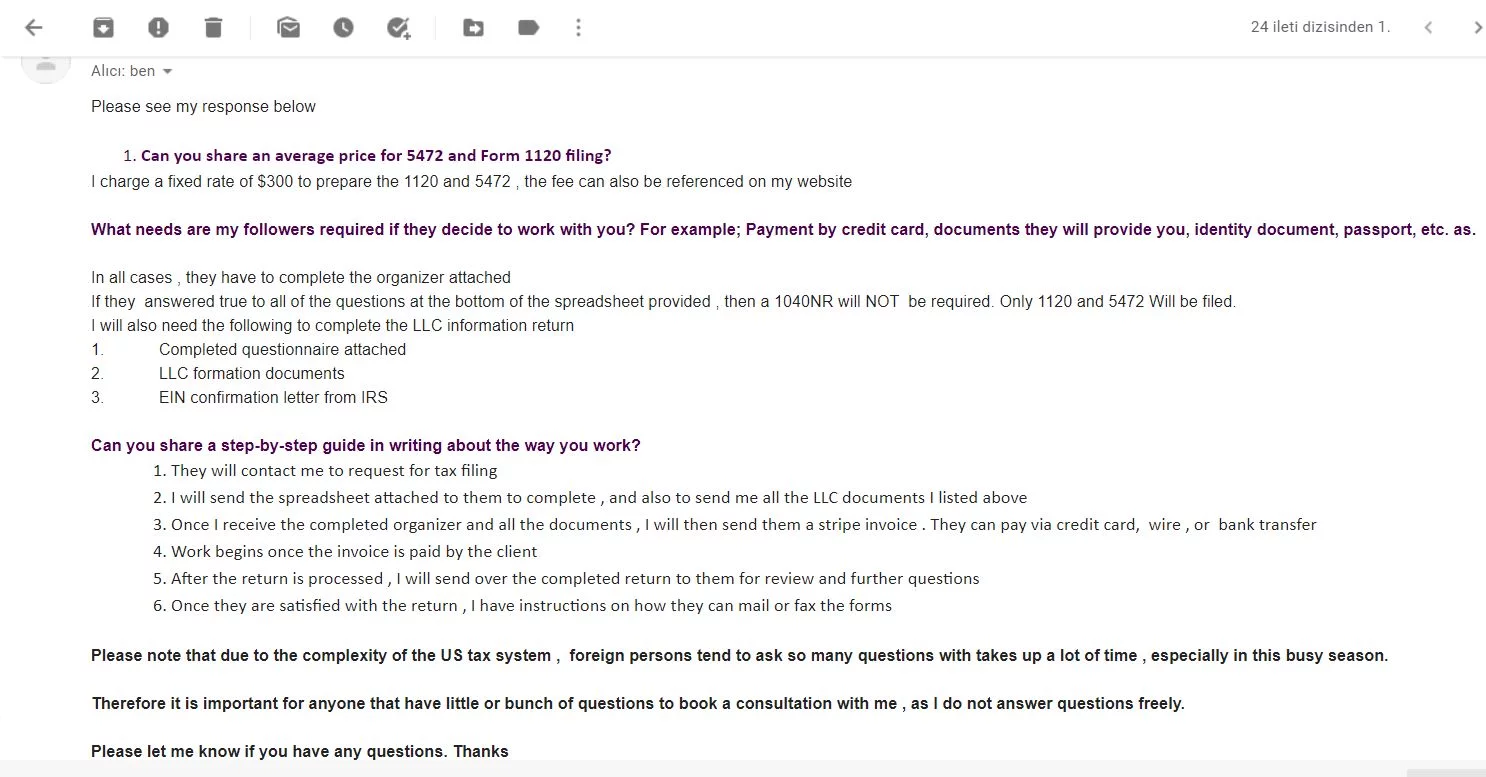The image size is (1486, 777).
Task: Click the '24 ileti dizisinden 1.' counter
Action: tap(1320, 27)
